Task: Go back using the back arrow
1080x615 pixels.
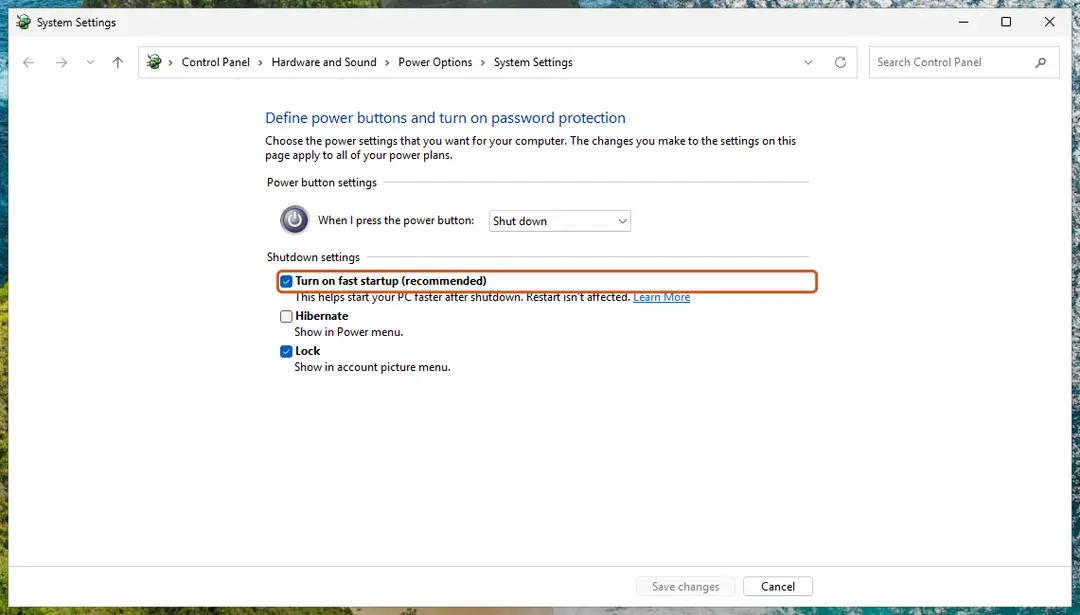Action: [x=28, y=62]
